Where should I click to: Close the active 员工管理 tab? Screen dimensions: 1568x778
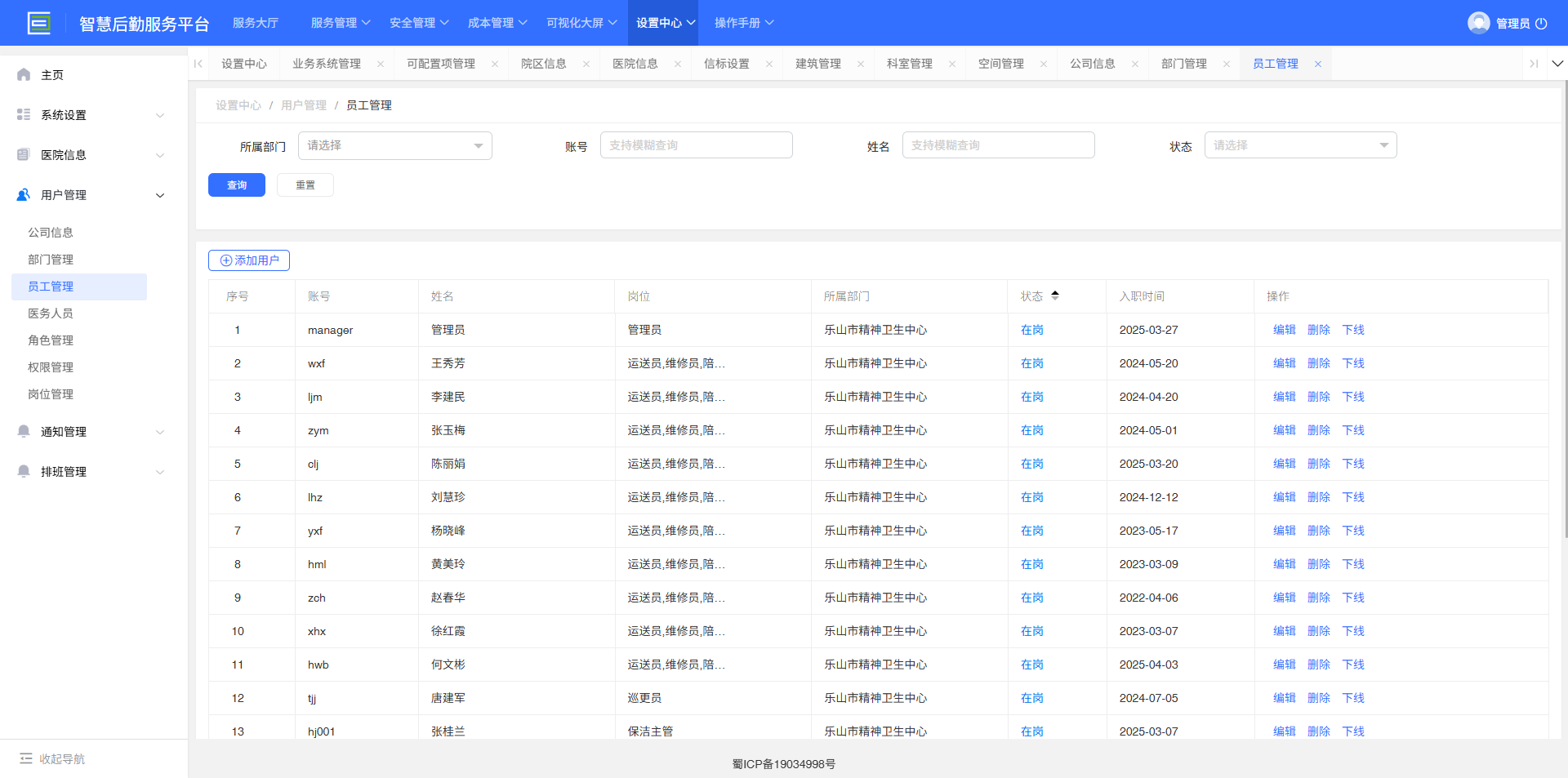pyautogui.click(x=1318, y=64)
